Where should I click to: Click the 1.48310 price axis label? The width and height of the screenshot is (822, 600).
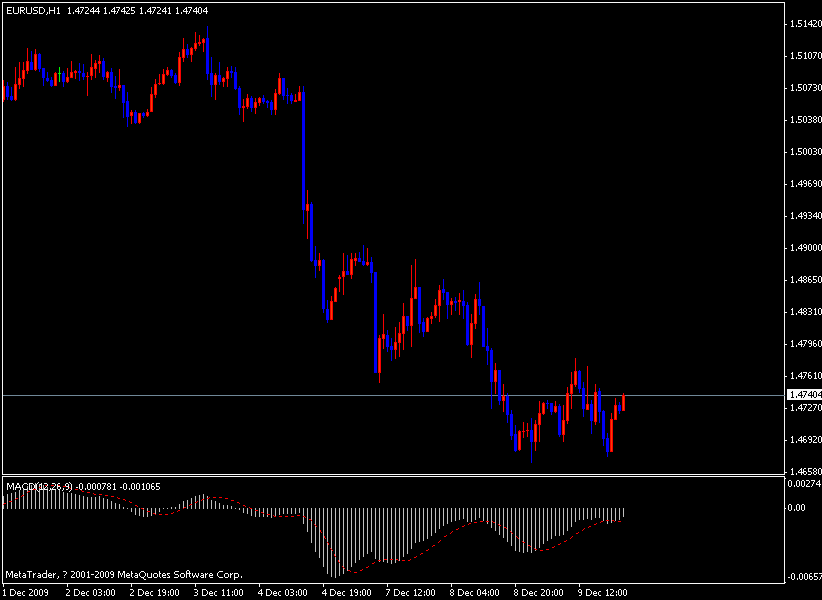[805, 312]
